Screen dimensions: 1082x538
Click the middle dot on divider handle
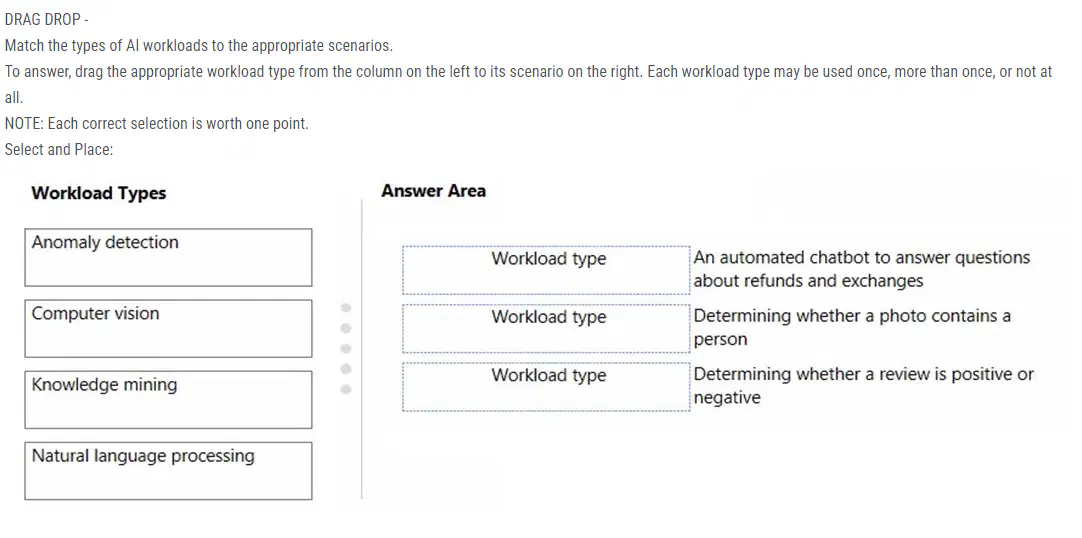(346, 348)
